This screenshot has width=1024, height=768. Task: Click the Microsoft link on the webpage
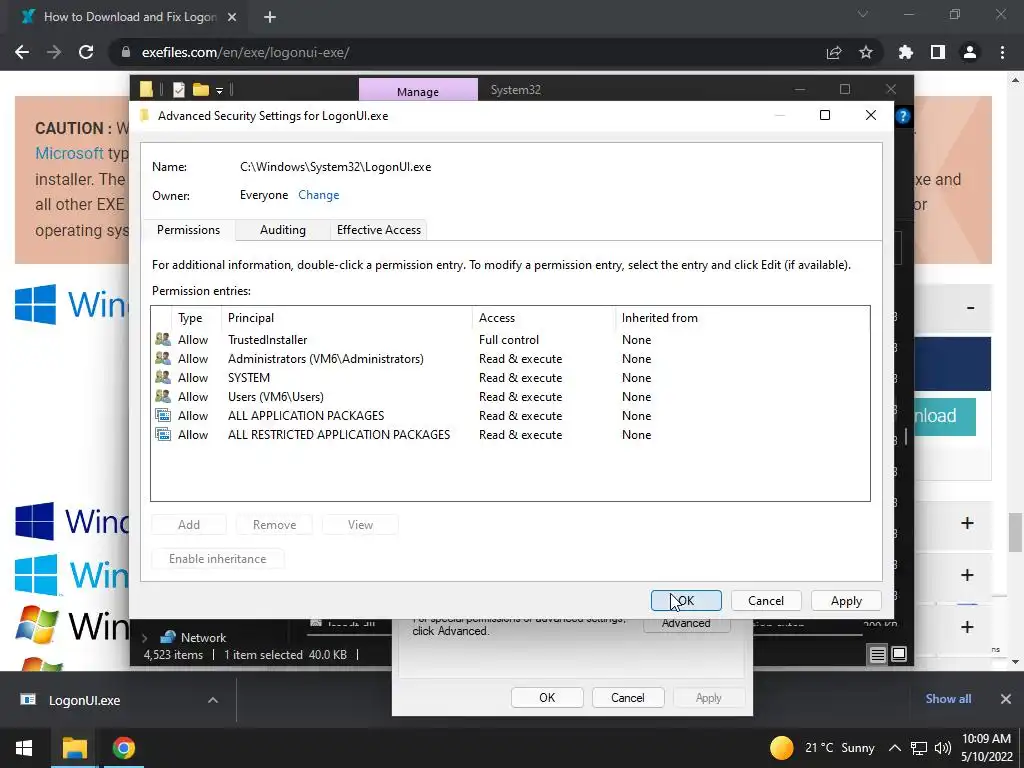click(69, 153)
